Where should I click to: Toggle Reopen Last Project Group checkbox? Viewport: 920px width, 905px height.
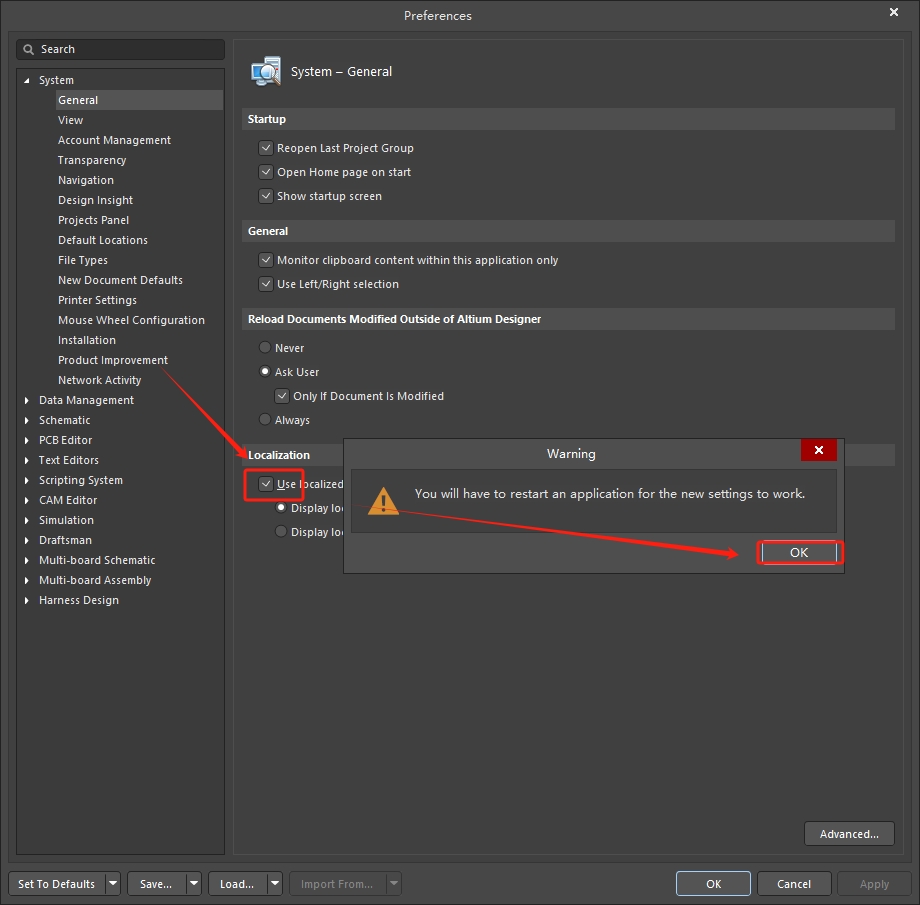(x=266, y=148)
